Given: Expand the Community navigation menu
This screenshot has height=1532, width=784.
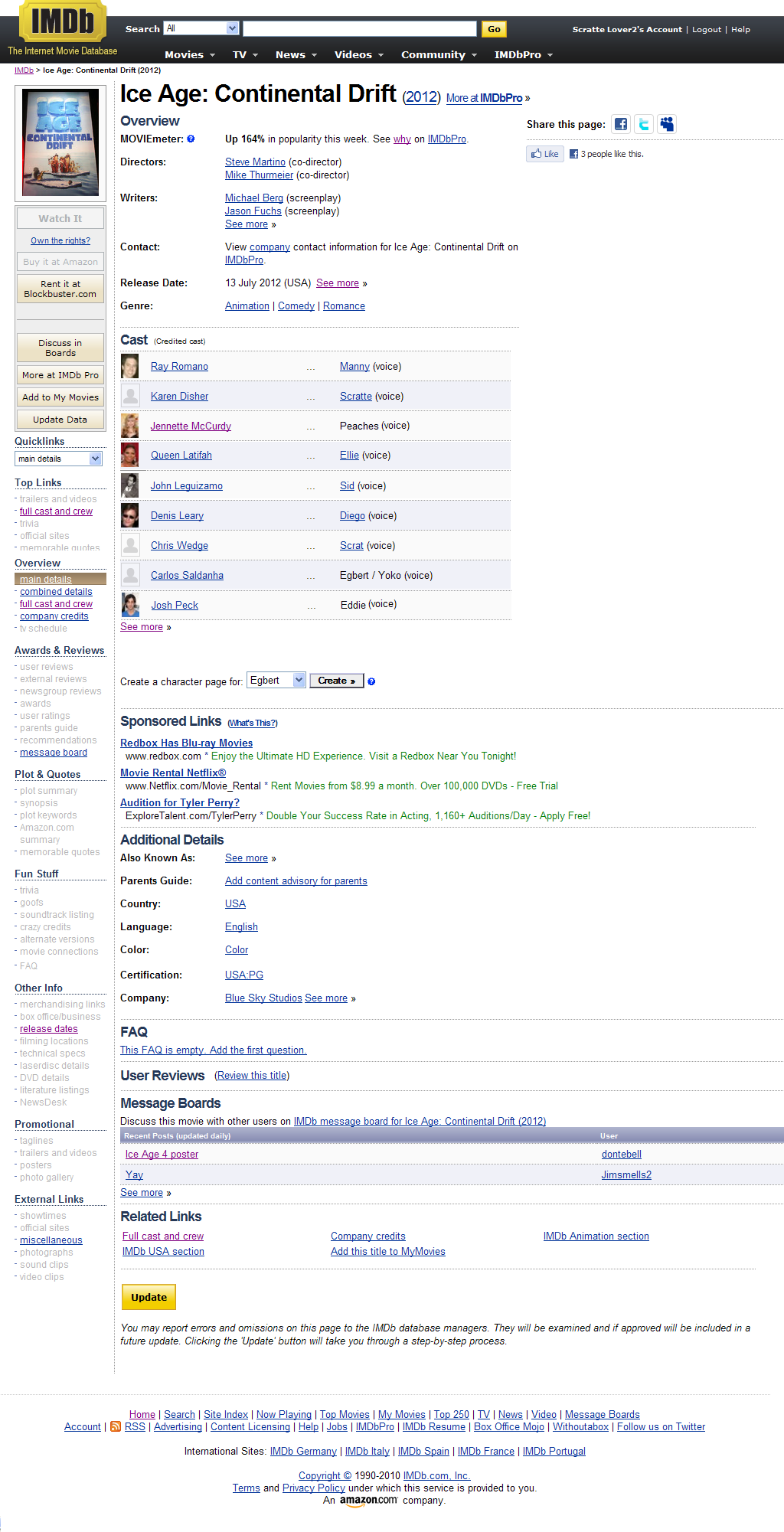Looking at the screenshot, I should [x=439, y=55].
